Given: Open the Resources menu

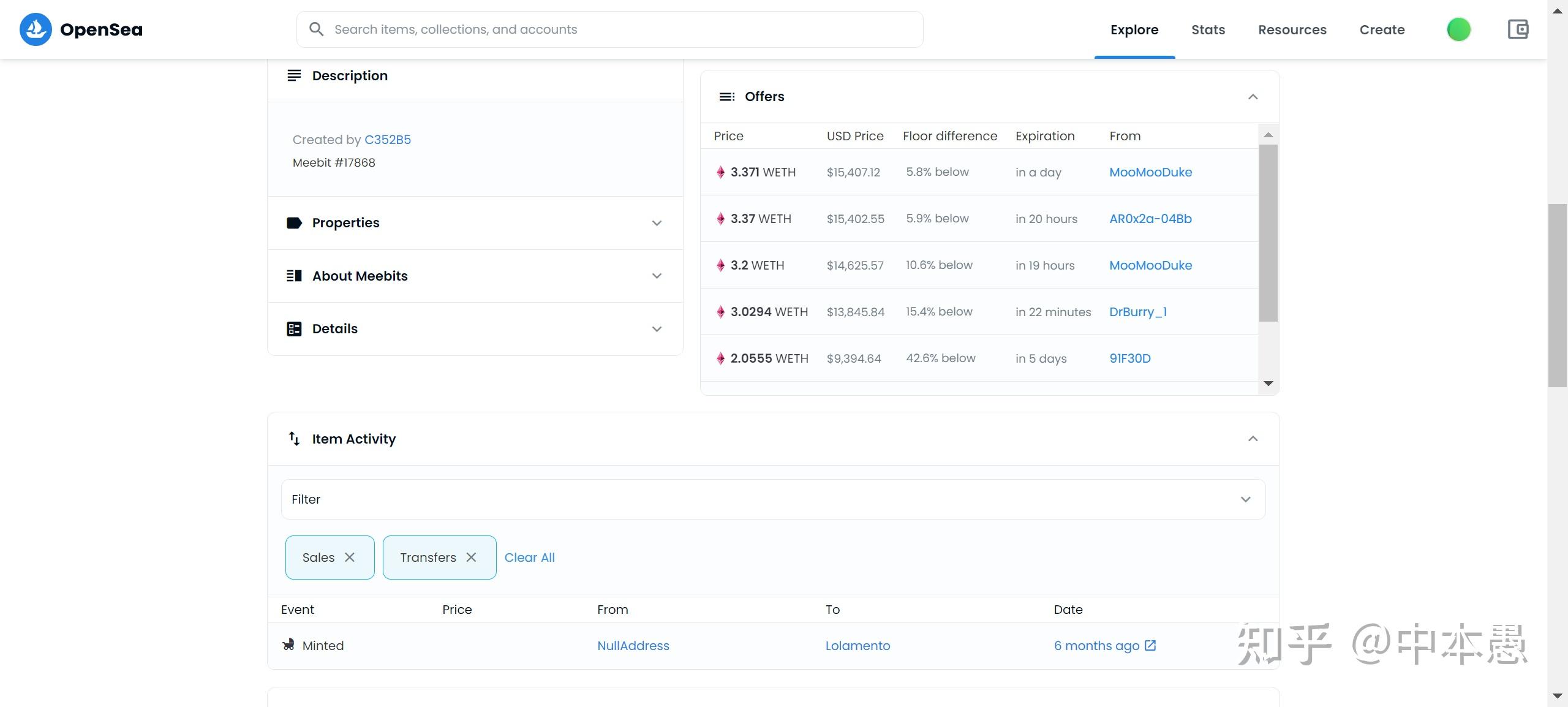Looking at the screenshot, I should (1292, 29).
